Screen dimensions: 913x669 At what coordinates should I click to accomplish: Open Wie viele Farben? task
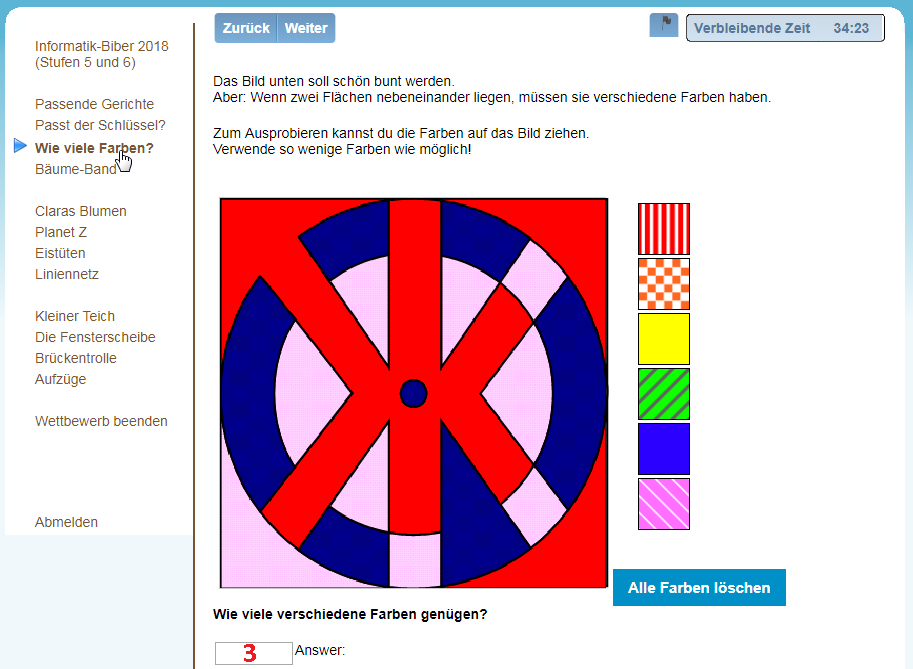tap(94, 148)
